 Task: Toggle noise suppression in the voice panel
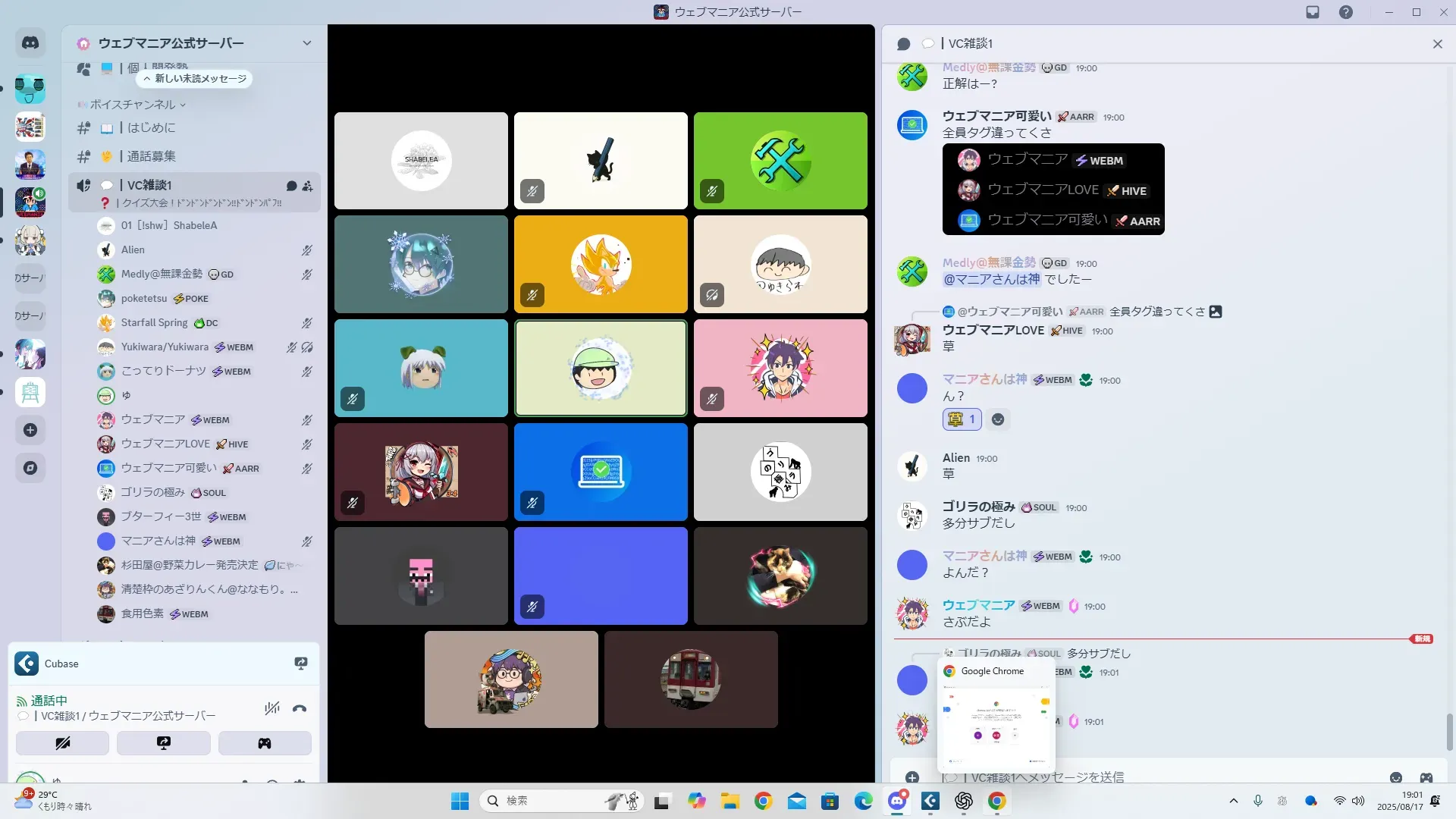[x=271, y=709]
